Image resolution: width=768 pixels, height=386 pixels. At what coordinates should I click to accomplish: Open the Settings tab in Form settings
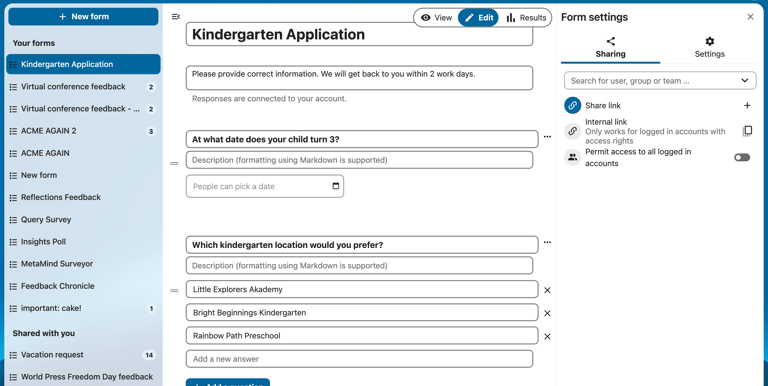click(709, 48)
